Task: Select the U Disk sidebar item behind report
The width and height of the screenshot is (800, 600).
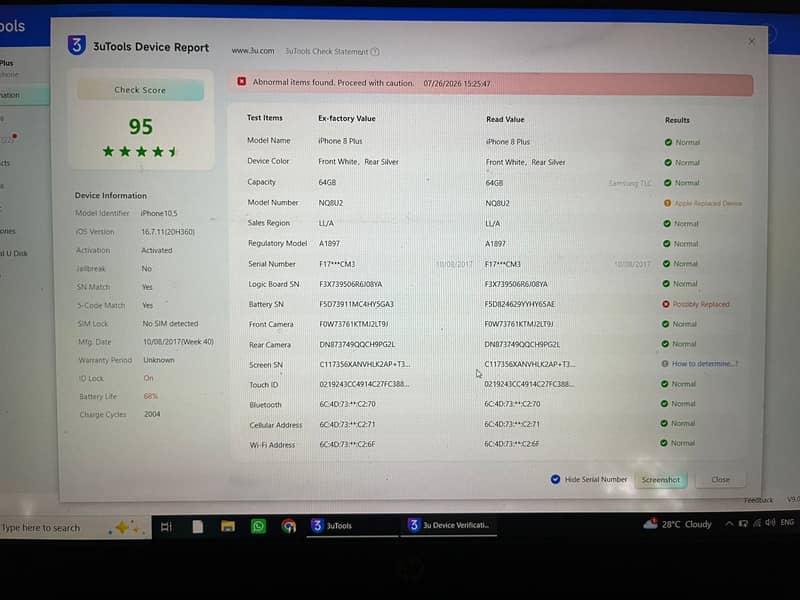Action: [14, 253]
